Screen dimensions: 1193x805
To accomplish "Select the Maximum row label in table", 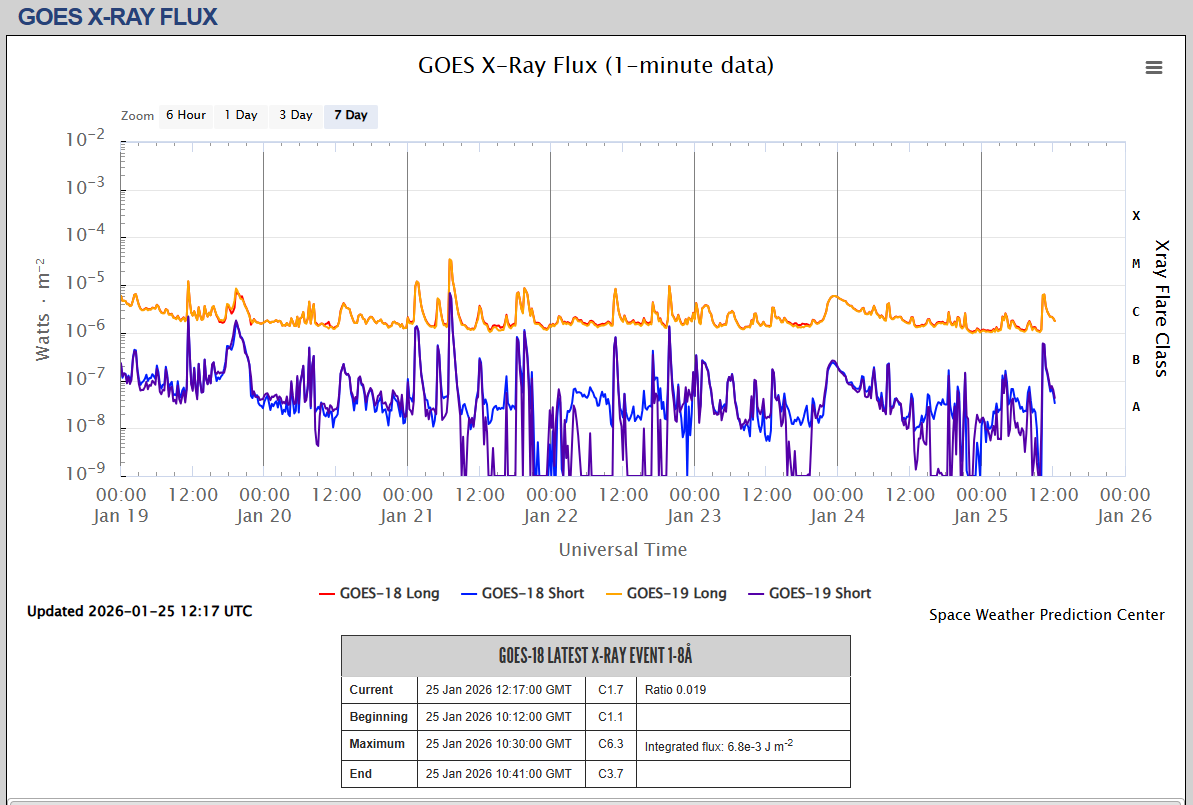I will (377, 744).
